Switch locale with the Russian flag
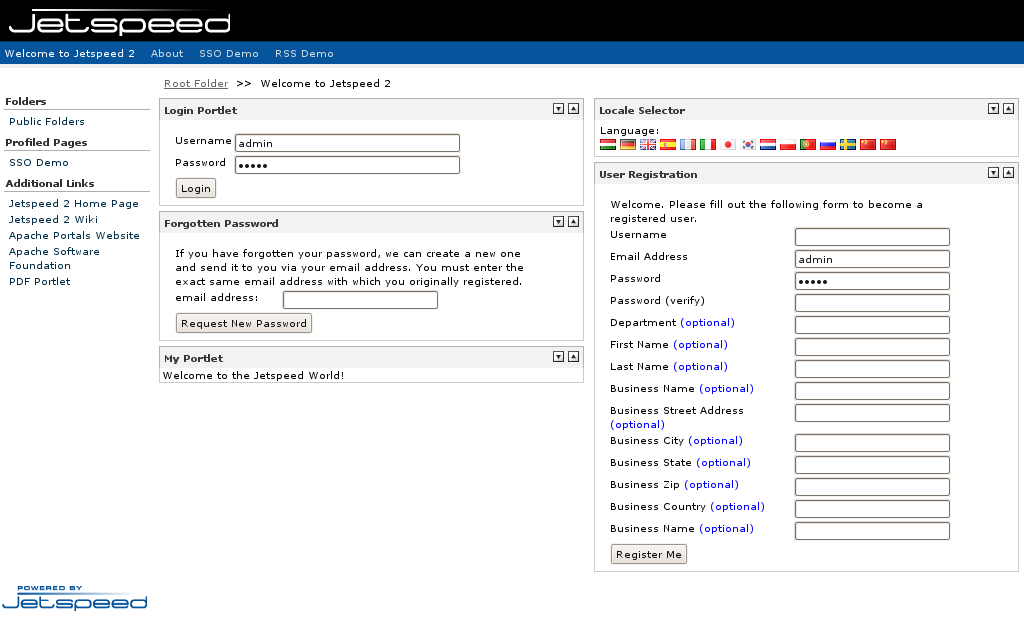Image resolution: width=1024 pixels, height=625 pixels. (828, 144)
